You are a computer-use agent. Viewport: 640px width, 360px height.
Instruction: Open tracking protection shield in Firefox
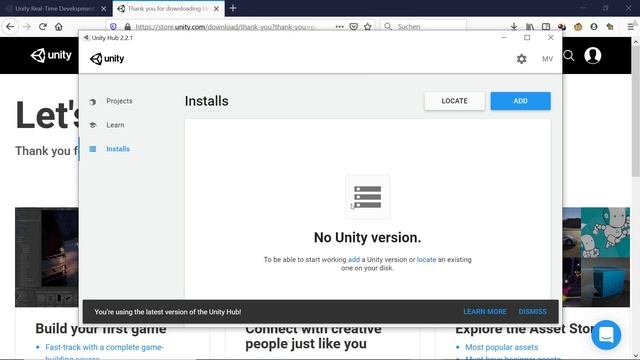[113, 27]
